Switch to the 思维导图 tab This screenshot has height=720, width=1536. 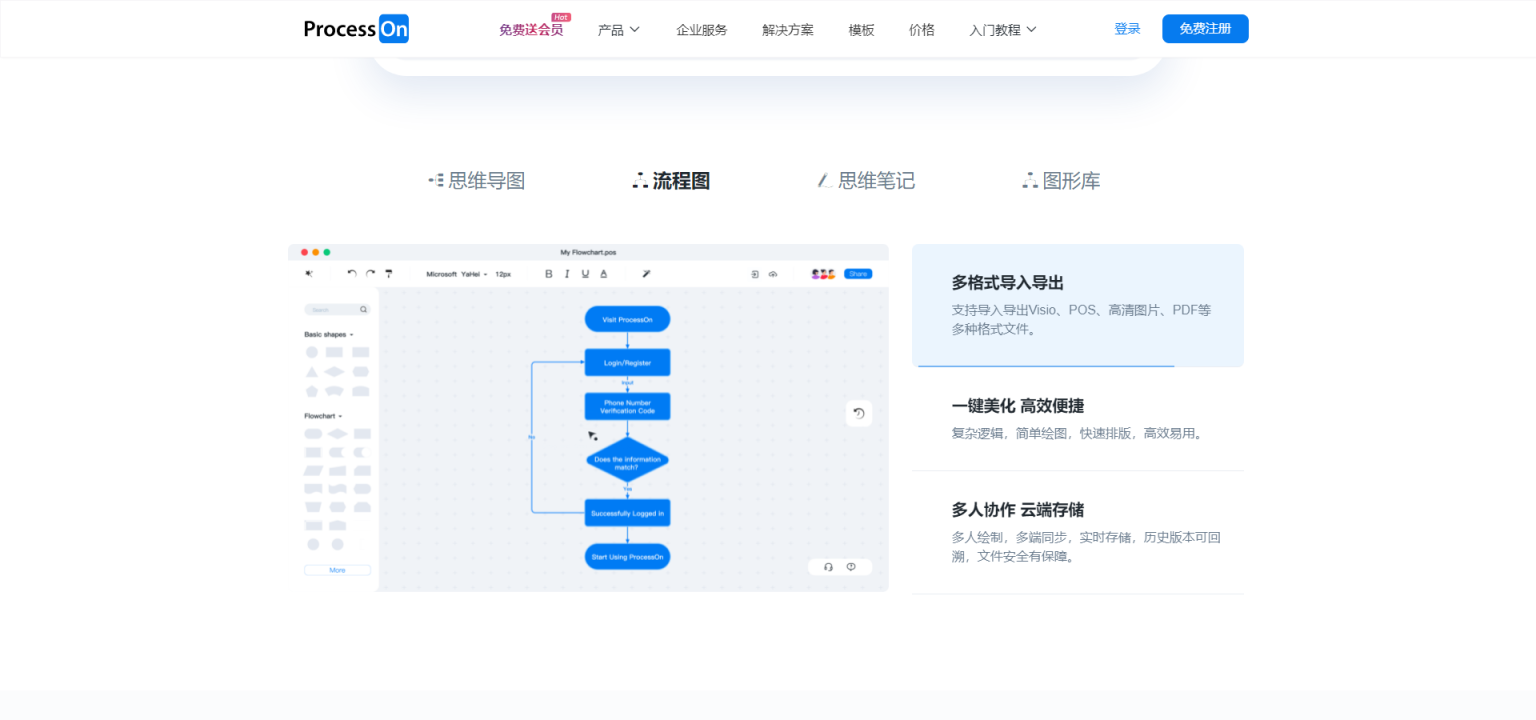coord(476,181)
